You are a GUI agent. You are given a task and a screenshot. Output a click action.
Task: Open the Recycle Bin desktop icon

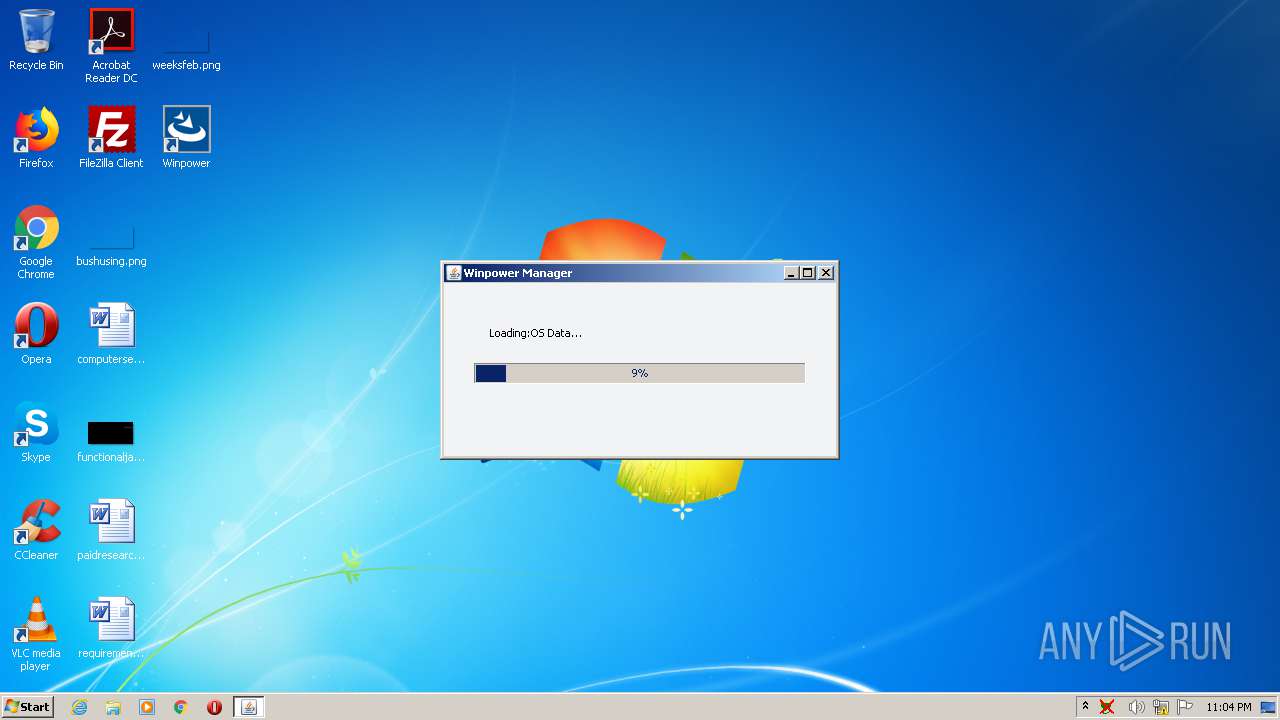36,40
